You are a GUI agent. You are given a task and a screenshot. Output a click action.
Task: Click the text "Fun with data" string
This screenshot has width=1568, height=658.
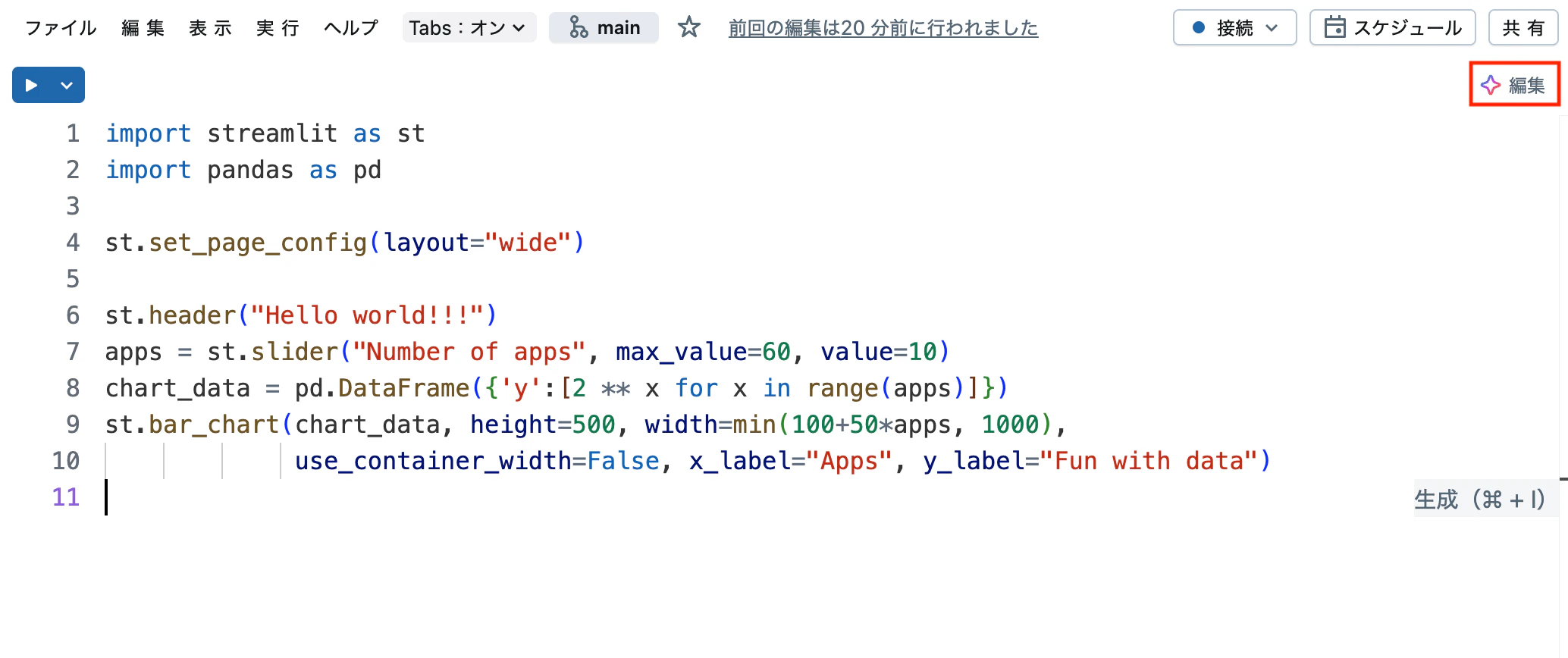[x=1148, y=461]
